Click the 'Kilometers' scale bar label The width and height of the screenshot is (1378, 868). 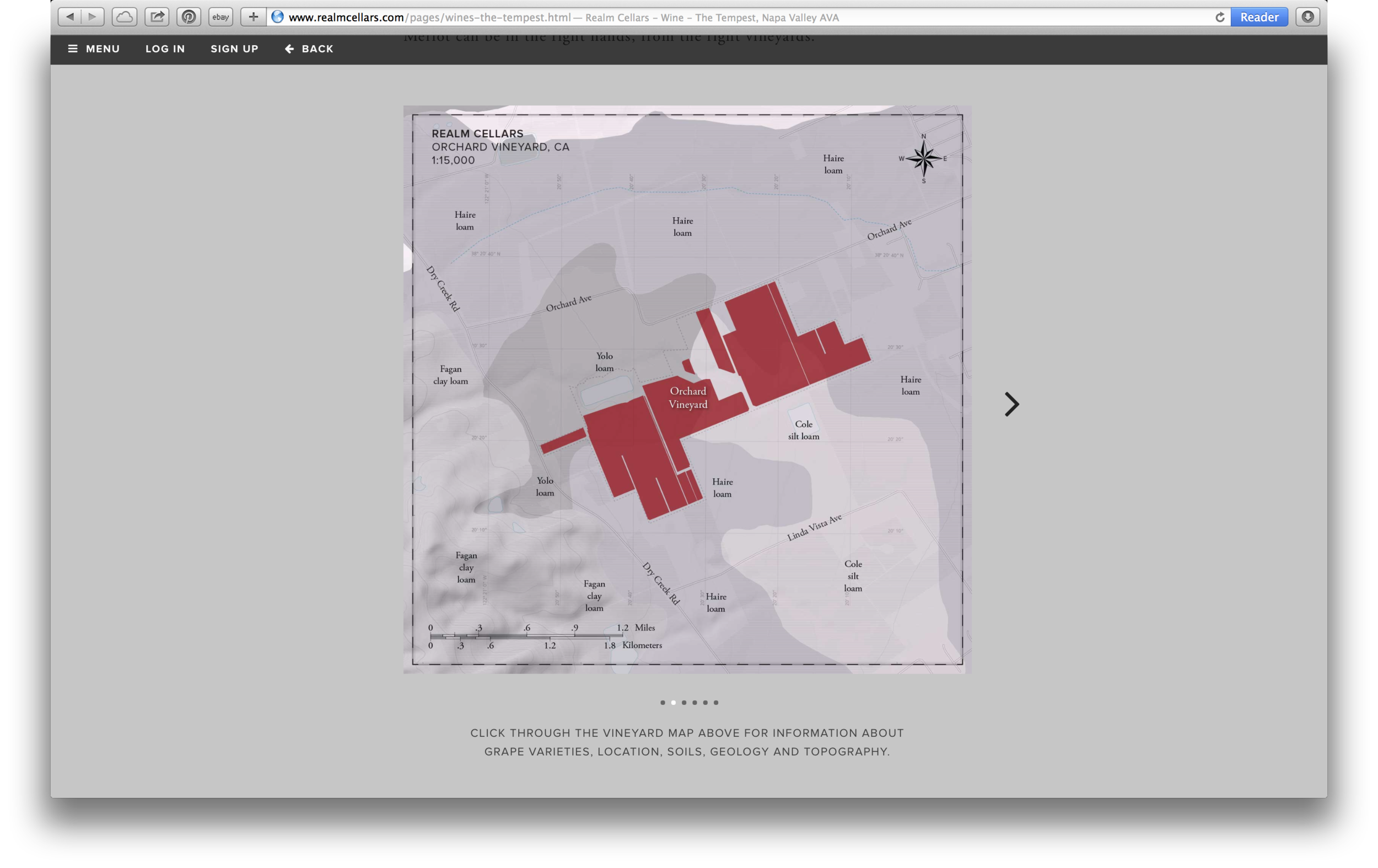pos(642,645)
